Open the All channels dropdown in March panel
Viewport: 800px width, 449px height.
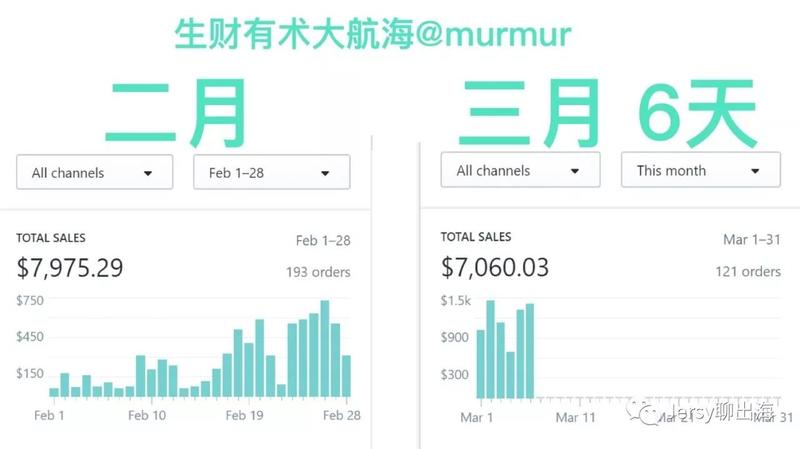(520, 170)
